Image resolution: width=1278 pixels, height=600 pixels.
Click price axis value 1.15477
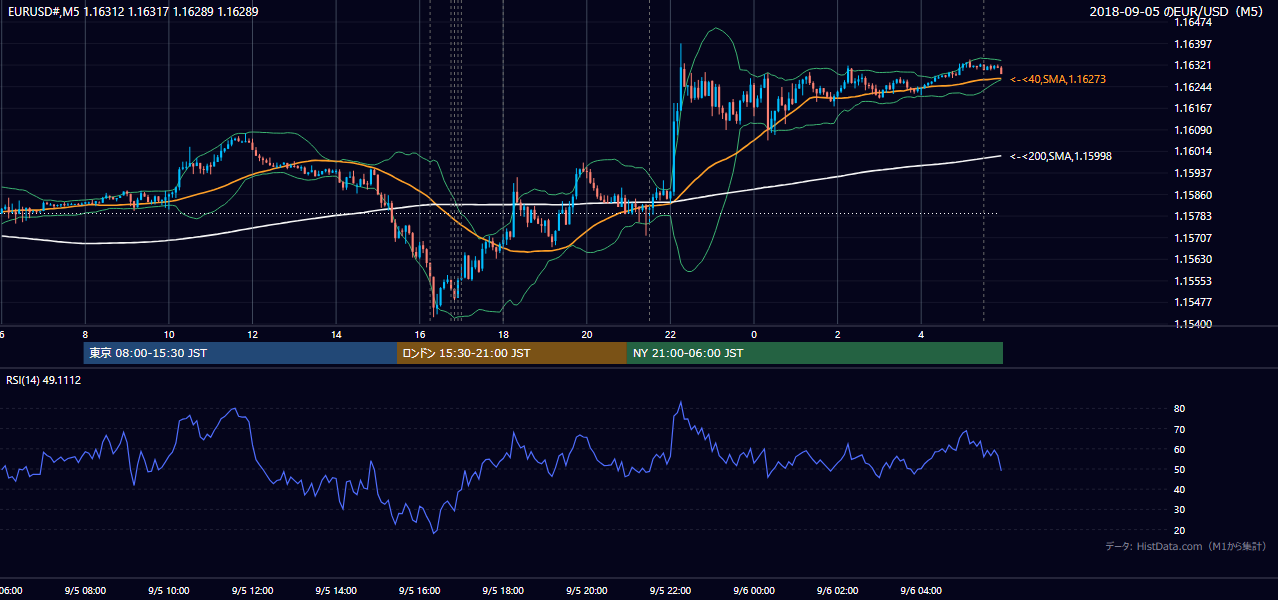(x=1192, y=303)
